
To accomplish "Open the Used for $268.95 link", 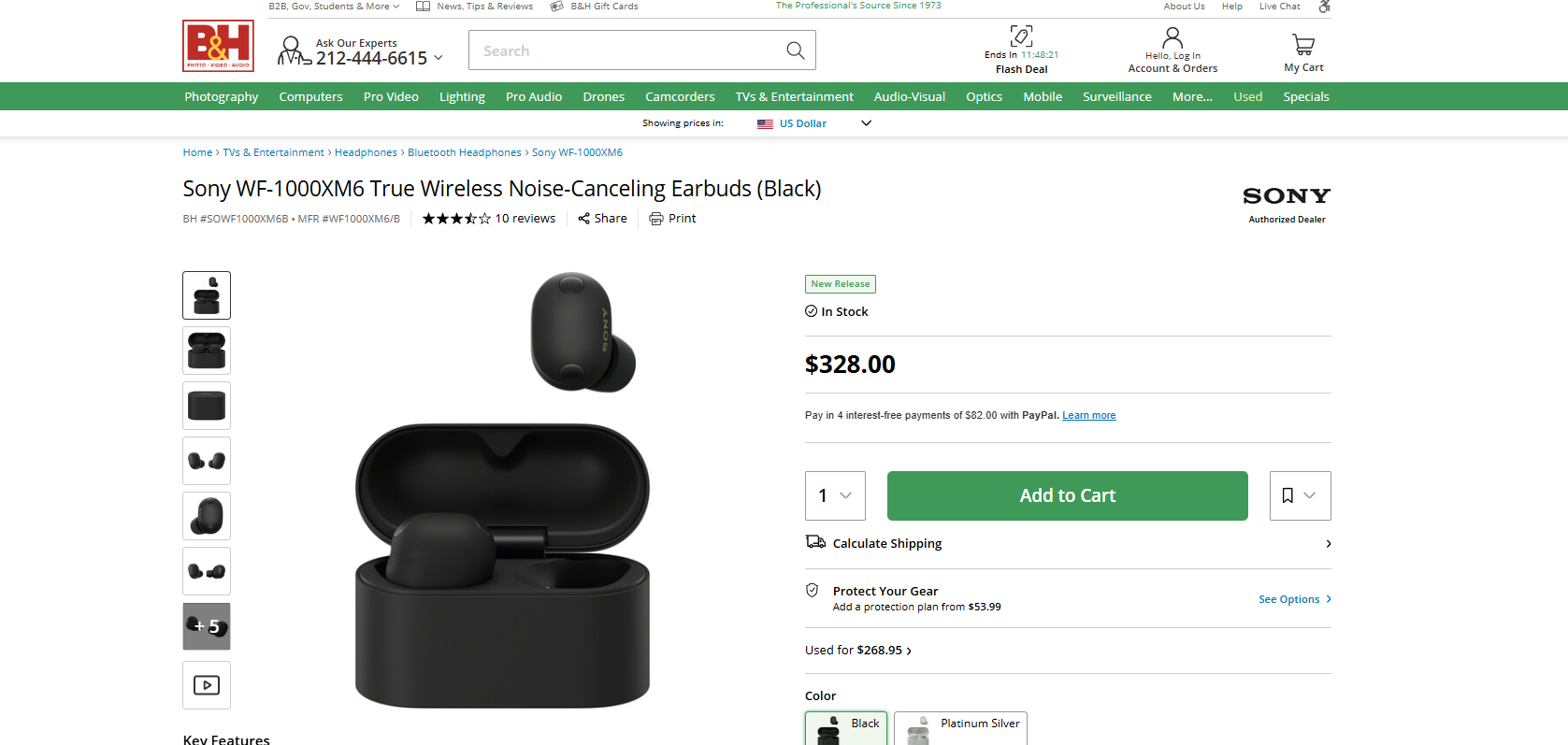I will point(857,650).
